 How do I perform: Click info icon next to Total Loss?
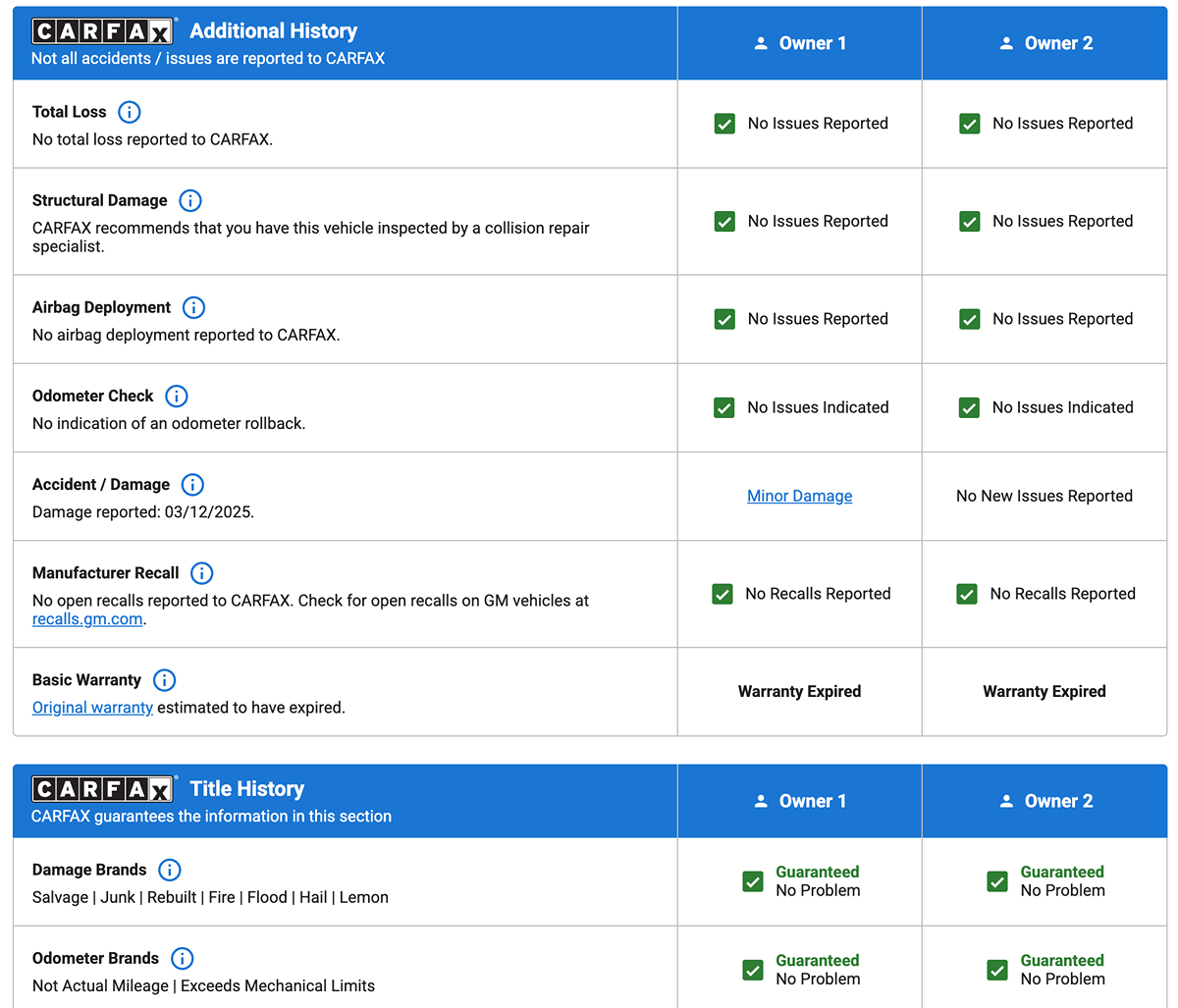point(129,112)
